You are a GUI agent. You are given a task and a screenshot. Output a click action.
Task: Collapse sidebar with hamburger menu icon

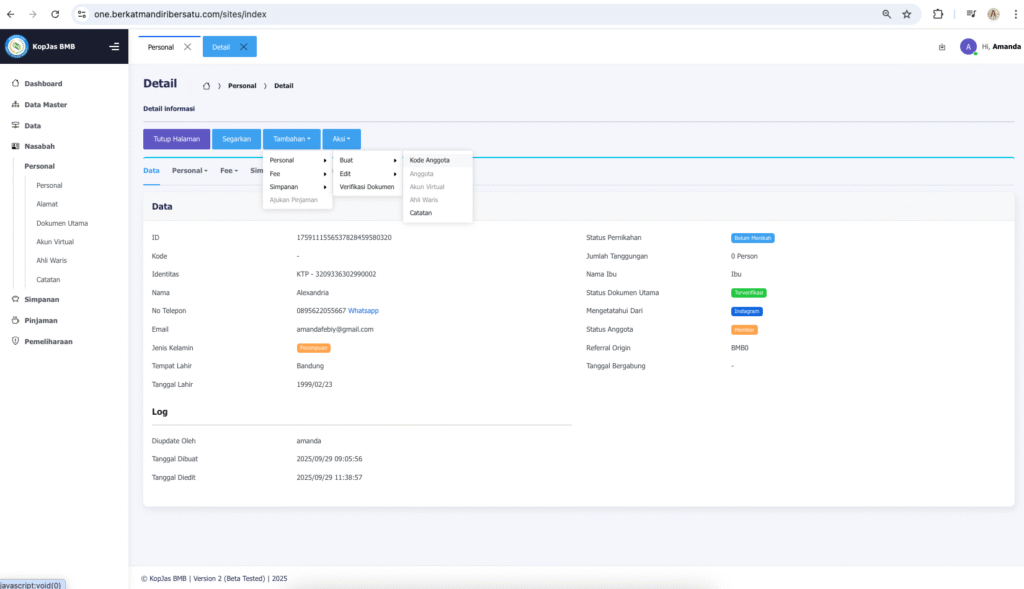coord(114,47)
